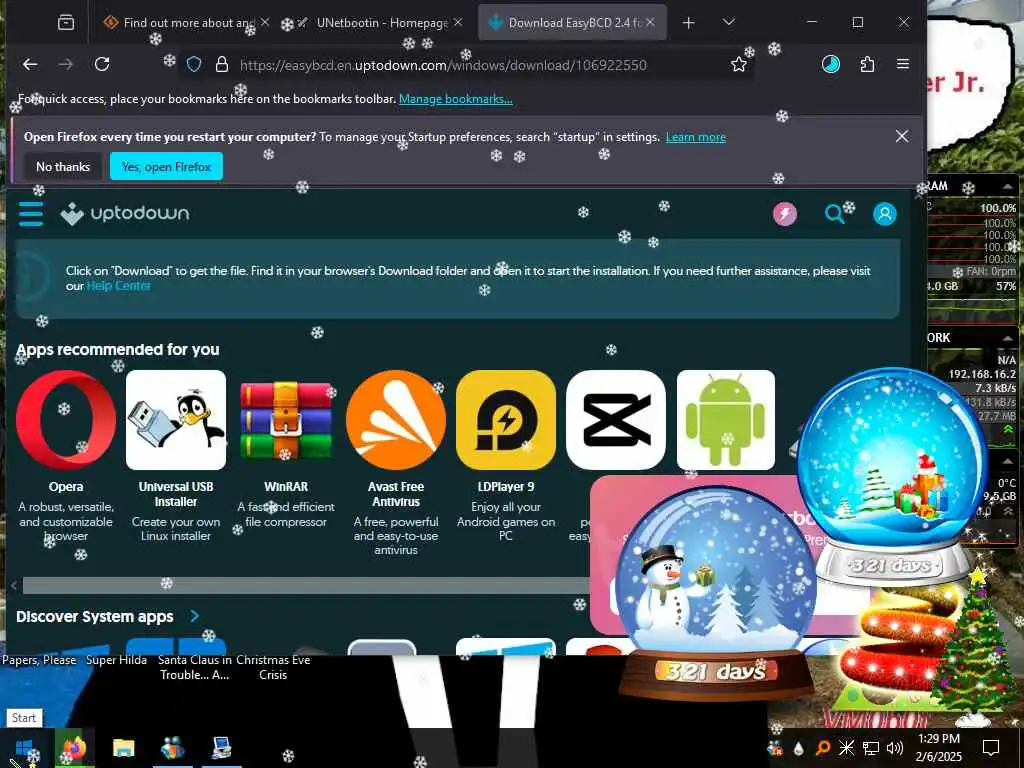Close the UNetbootin tab
1024x768 pixels.
[x=458, y=22]
